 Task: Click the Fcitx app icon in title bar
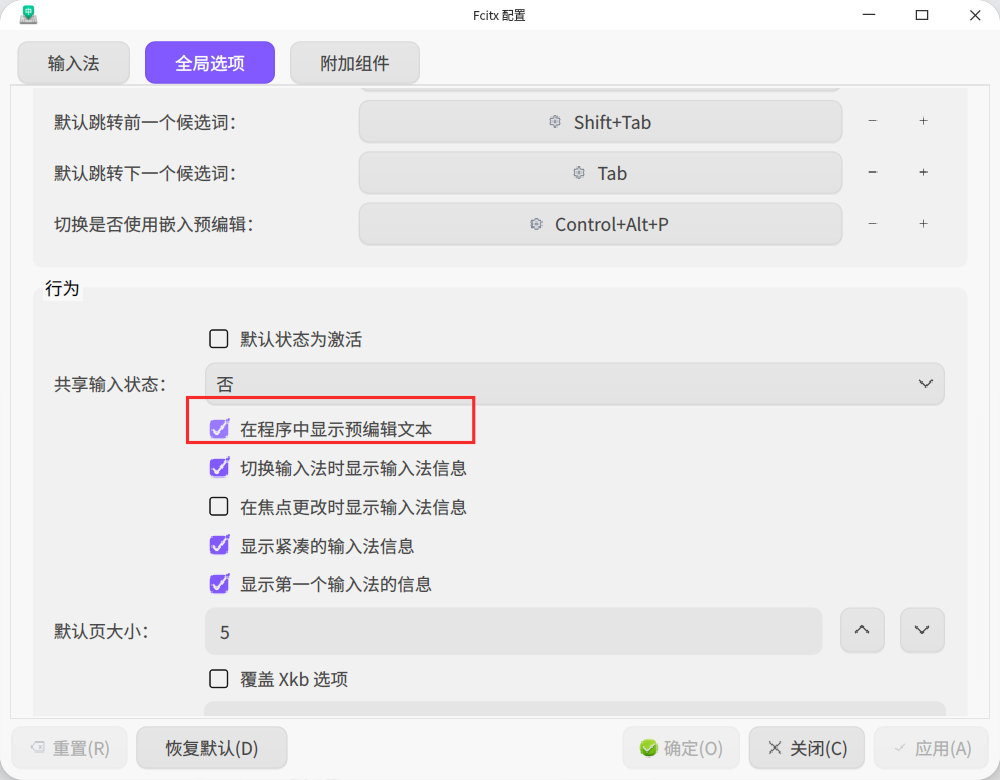tap(28, 15)
